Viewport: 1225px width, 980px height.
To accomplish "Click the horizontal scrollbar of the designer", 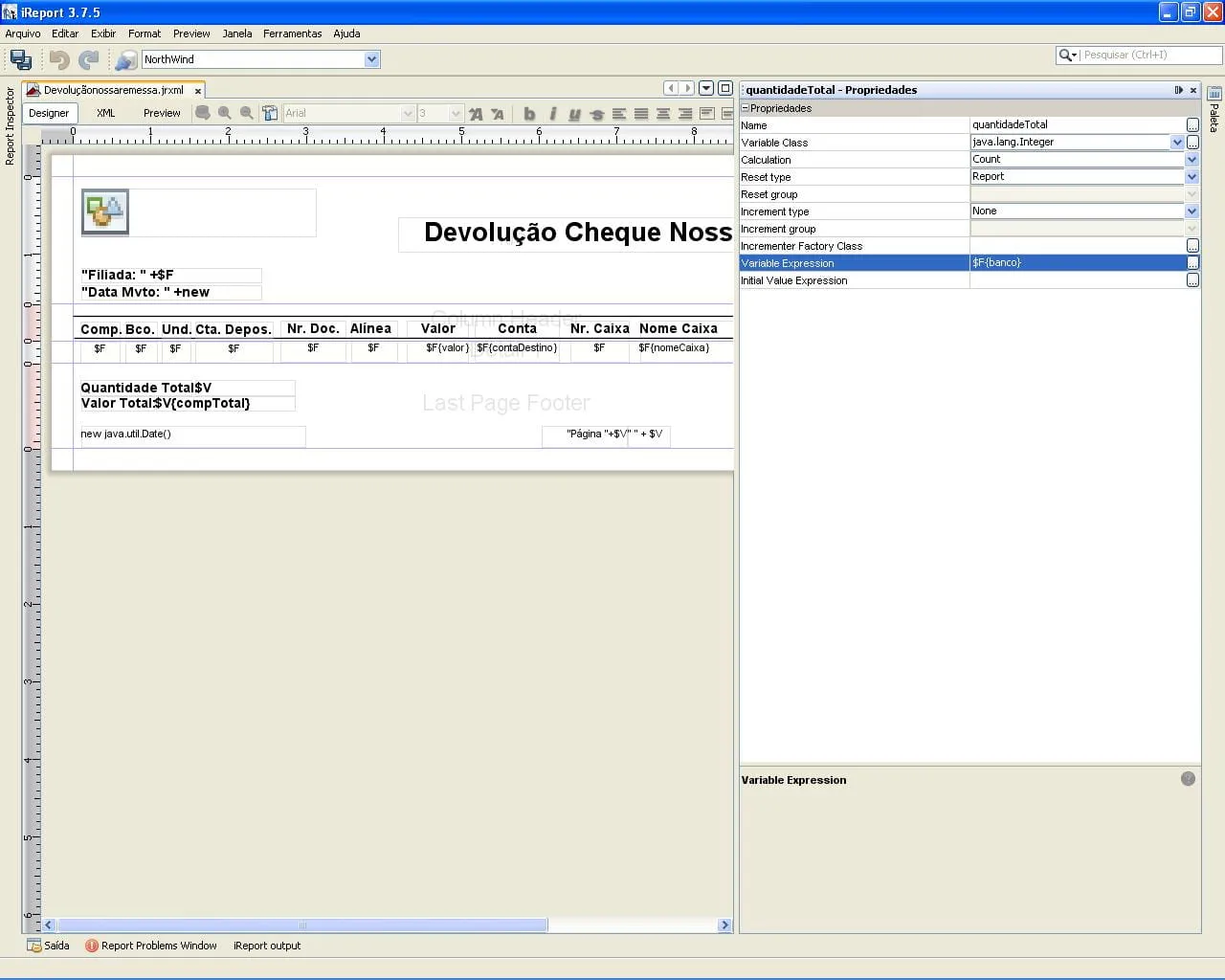I will point(301,925).
